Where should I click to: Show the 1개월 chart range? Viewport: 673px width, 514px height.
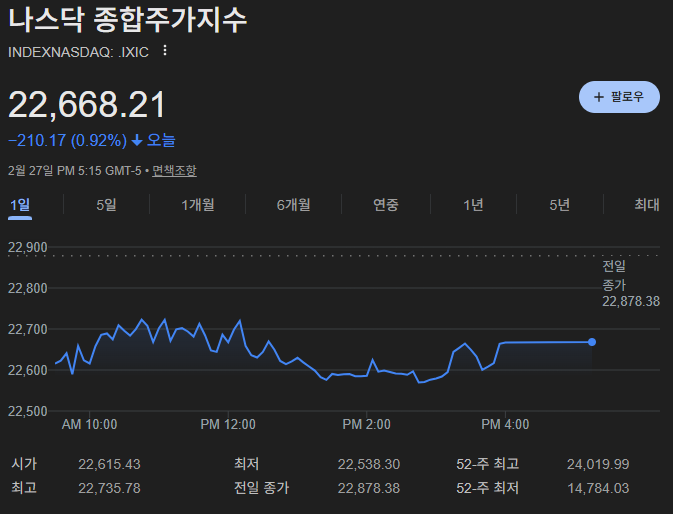[198, 205]
